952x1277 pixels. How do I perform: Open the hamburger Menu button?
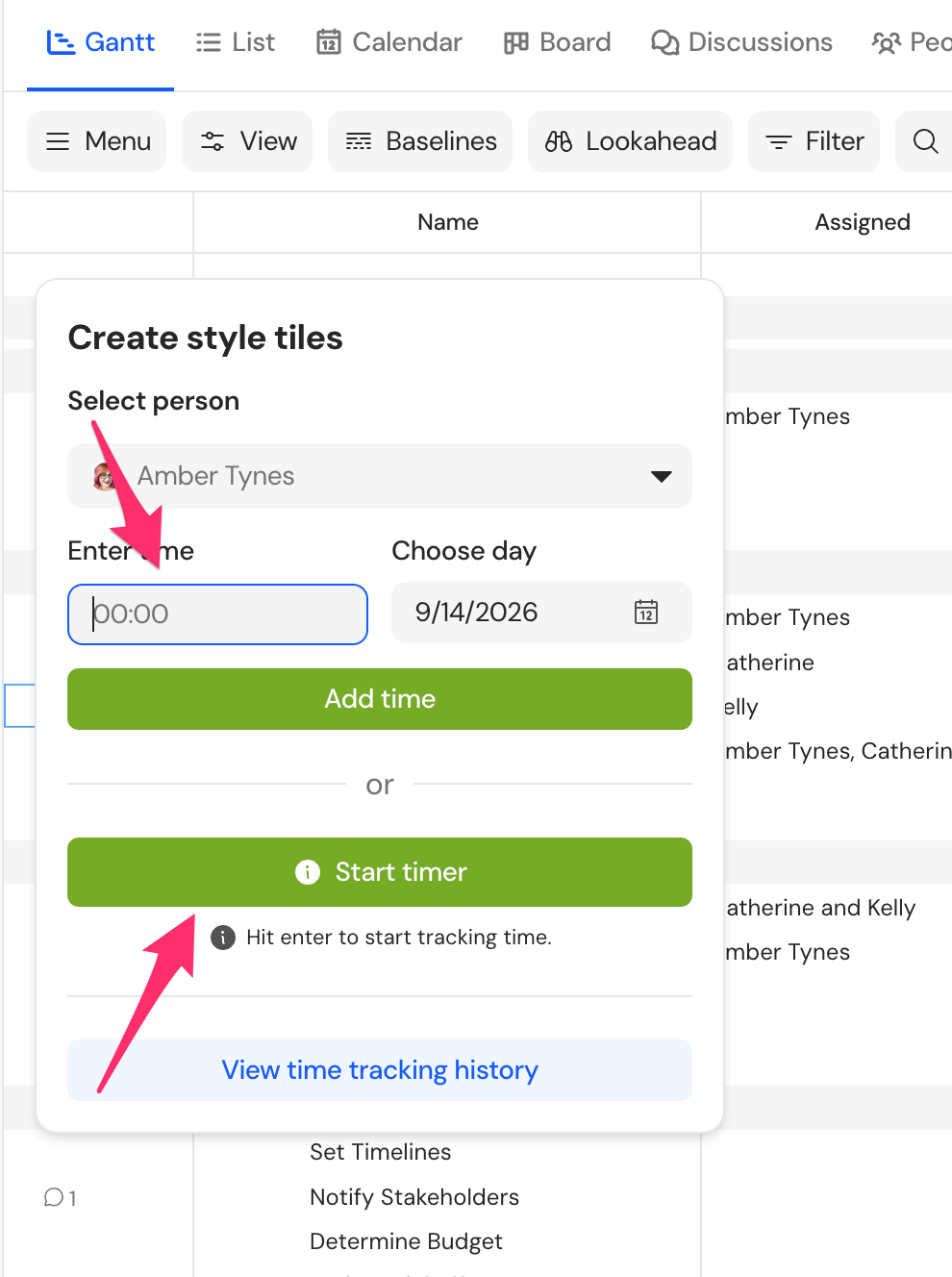[96, 141]
